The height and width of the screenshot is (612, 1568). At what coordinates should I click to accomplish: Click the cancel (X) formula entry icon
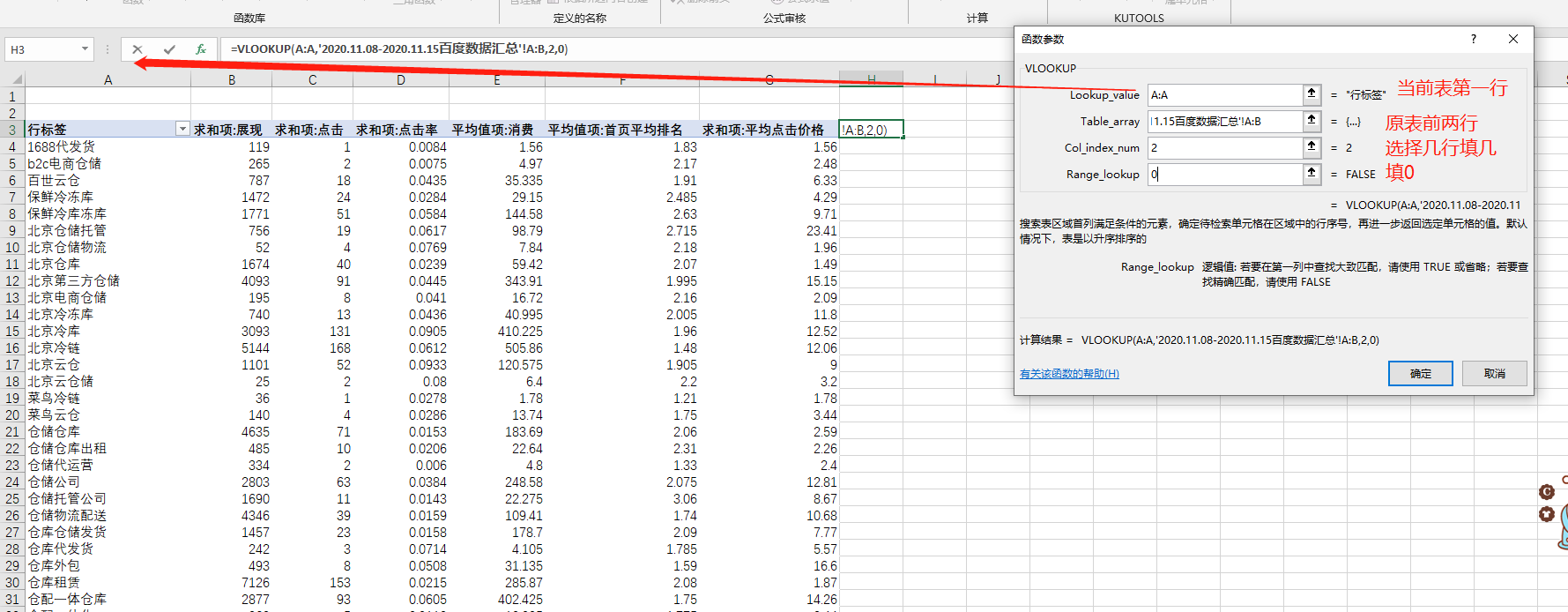[x=137, y=49]
